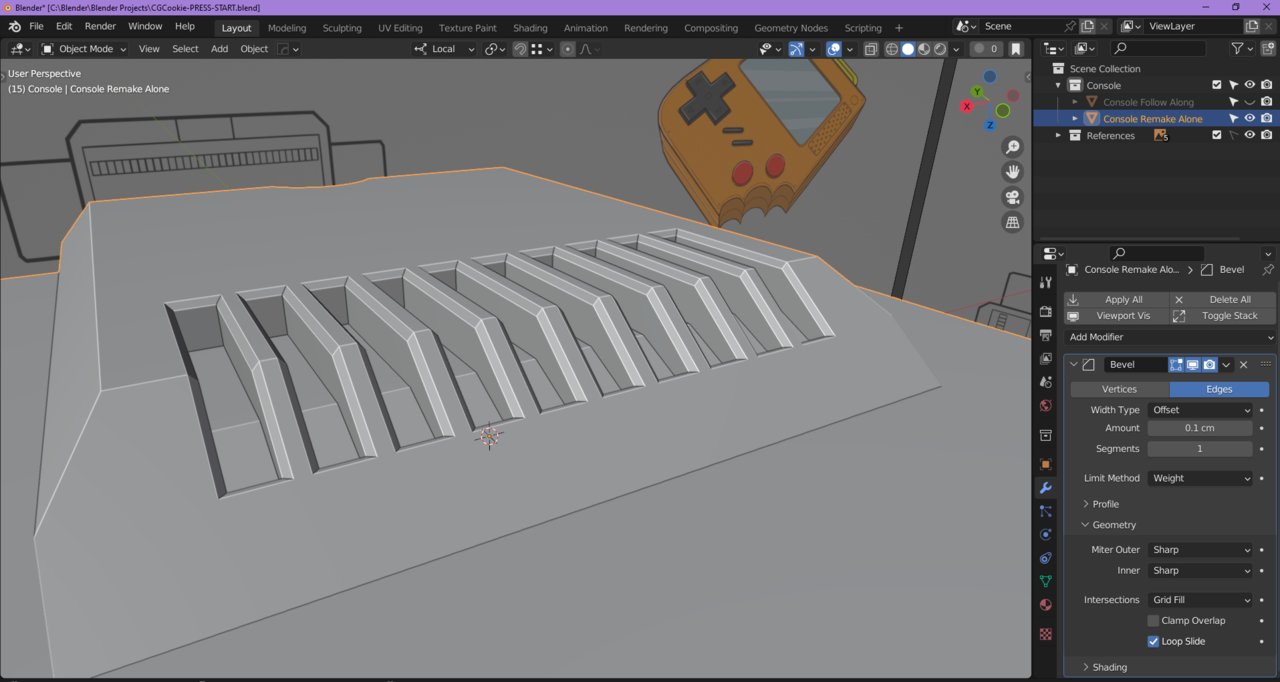This screenshot has width=1280, height=682.
Task: Toggle X-ray display in viewport header
Action: pyautogui.click(x=871, y=49)
